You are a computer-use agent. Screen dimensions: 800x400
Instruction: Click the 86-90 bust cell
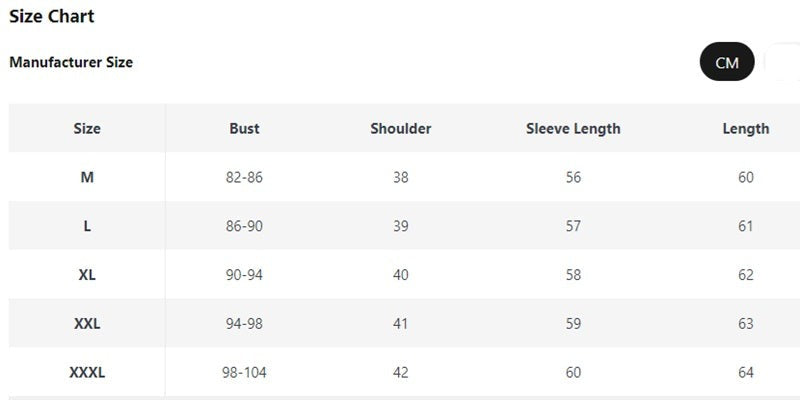point(244,226)
